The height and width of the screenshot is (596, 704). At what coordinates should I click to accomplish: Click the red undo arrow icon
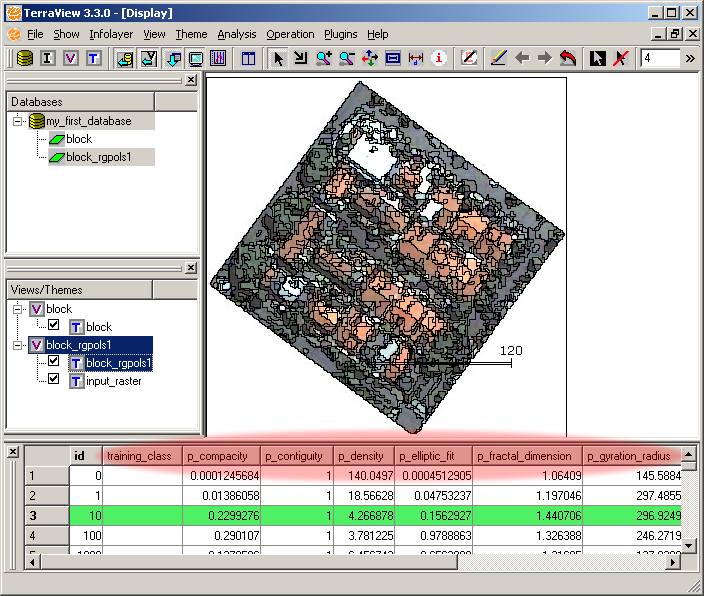(x=568, y=59)
